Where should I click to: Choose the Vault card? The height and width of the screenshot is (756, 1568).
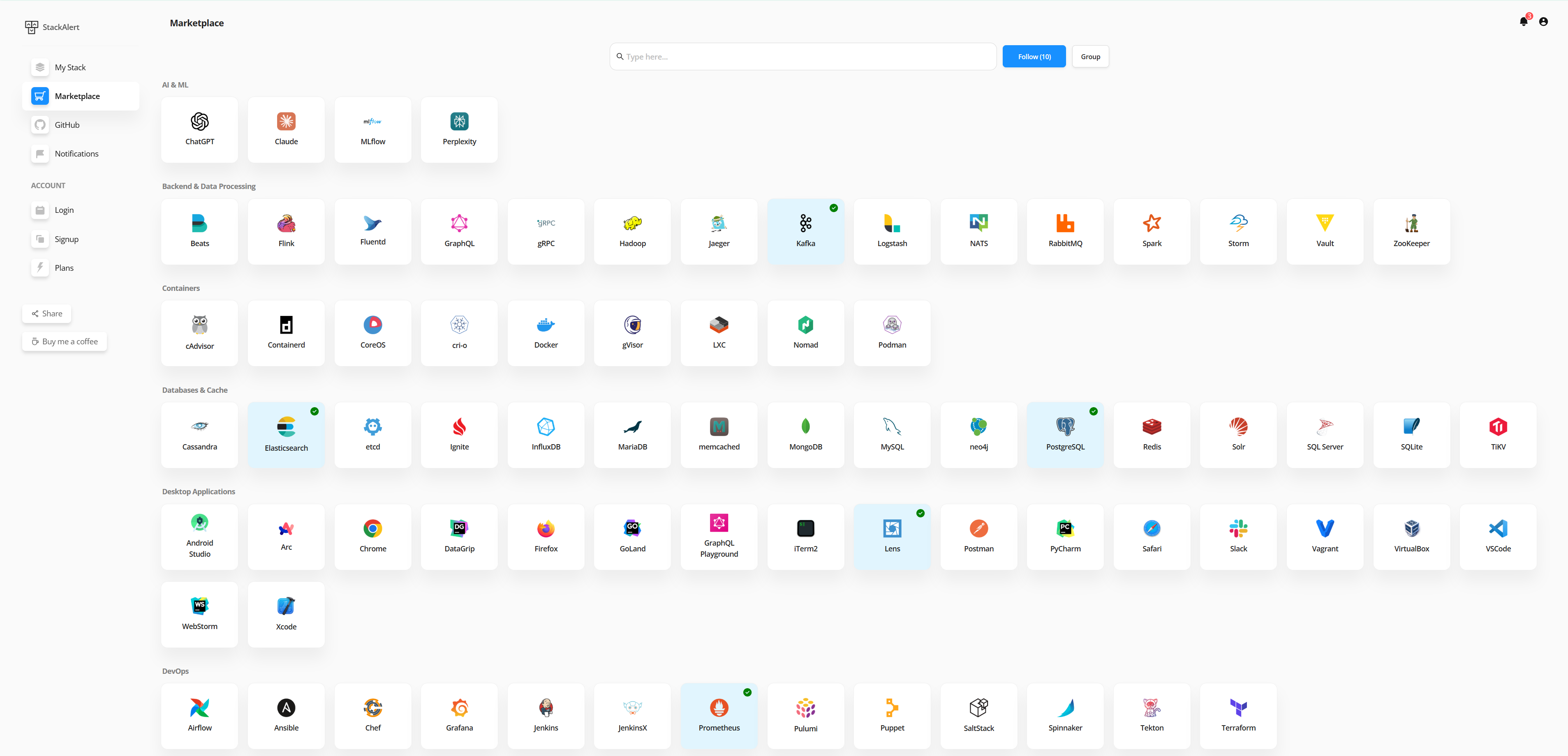point(1325,232)
